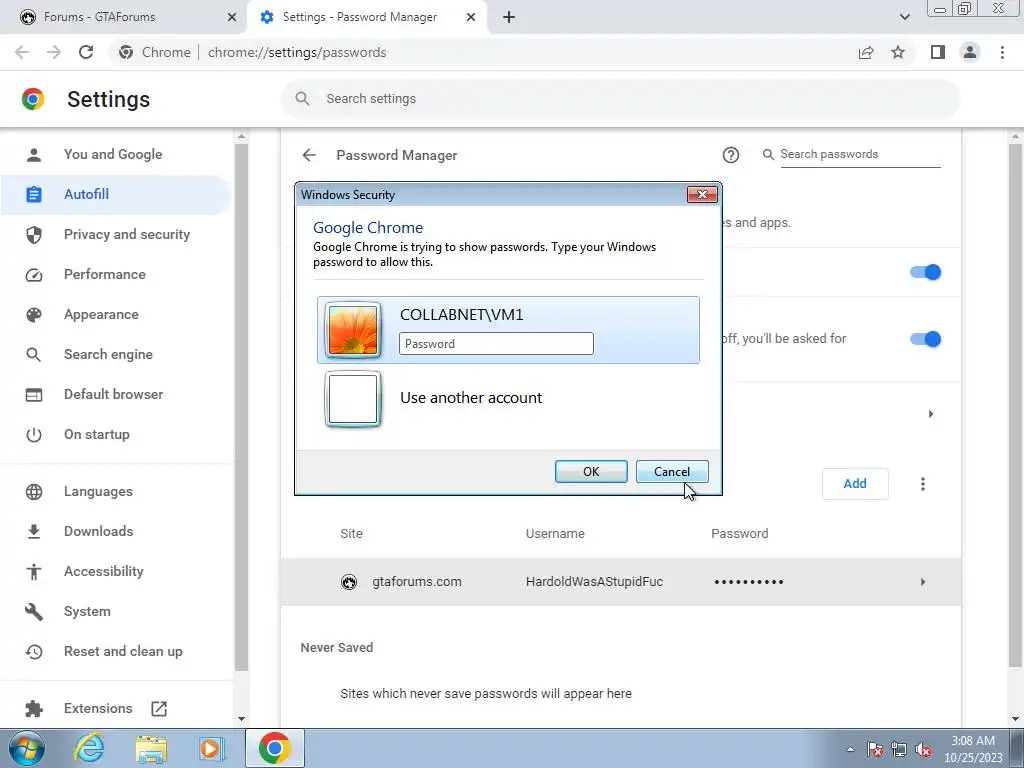
Task: Click the Reset and clean up icon
Action: (x=34, y=651)
